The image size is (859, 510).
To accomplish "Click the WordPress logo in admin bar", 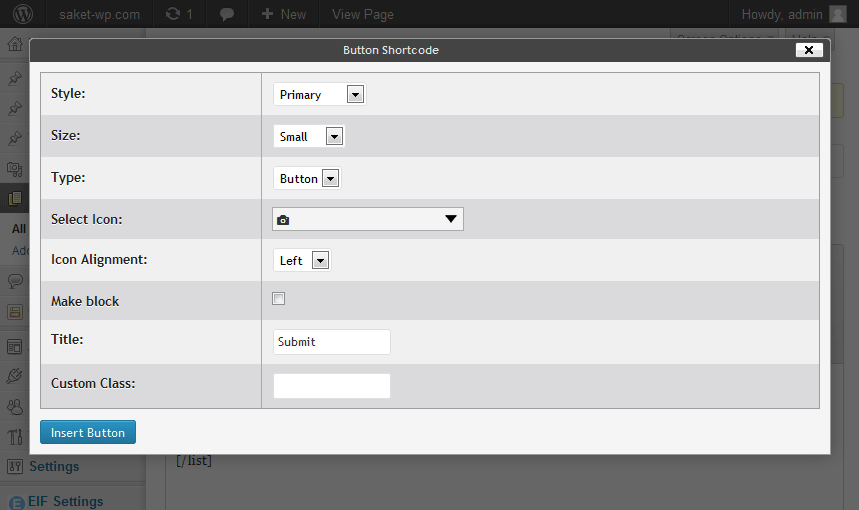I will [22, 14].
